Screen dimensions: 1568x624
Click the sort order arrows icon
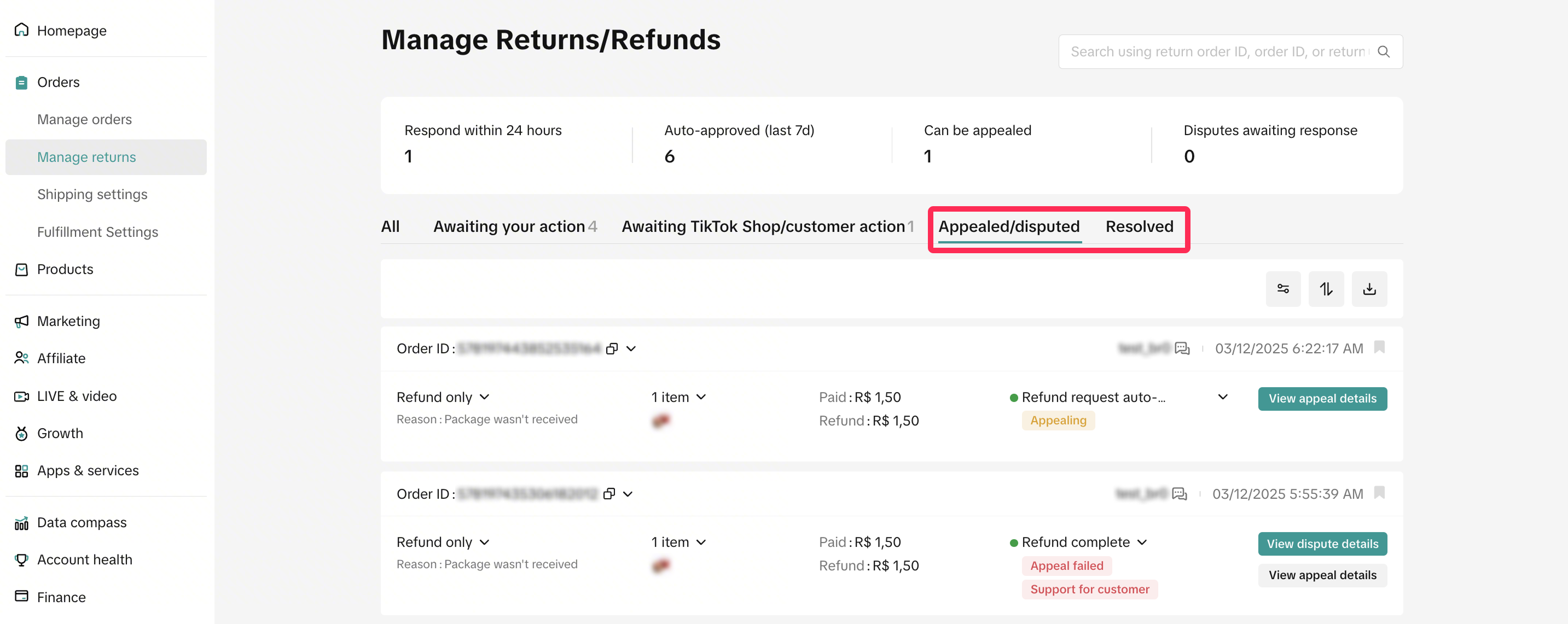click(1326, 289)
